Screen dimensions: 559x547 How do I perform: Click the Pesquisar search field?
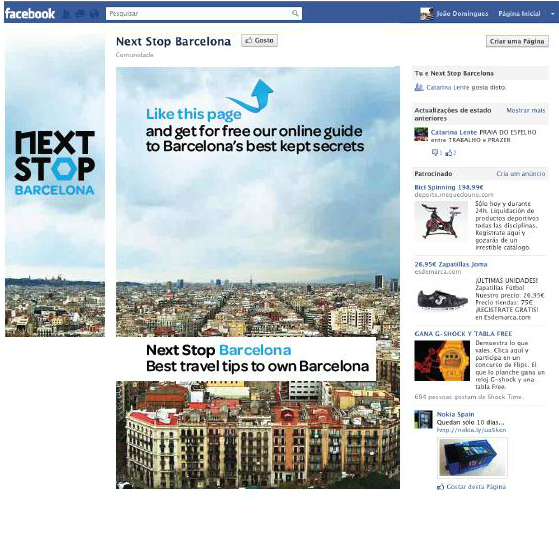click(x=198, y=14)
